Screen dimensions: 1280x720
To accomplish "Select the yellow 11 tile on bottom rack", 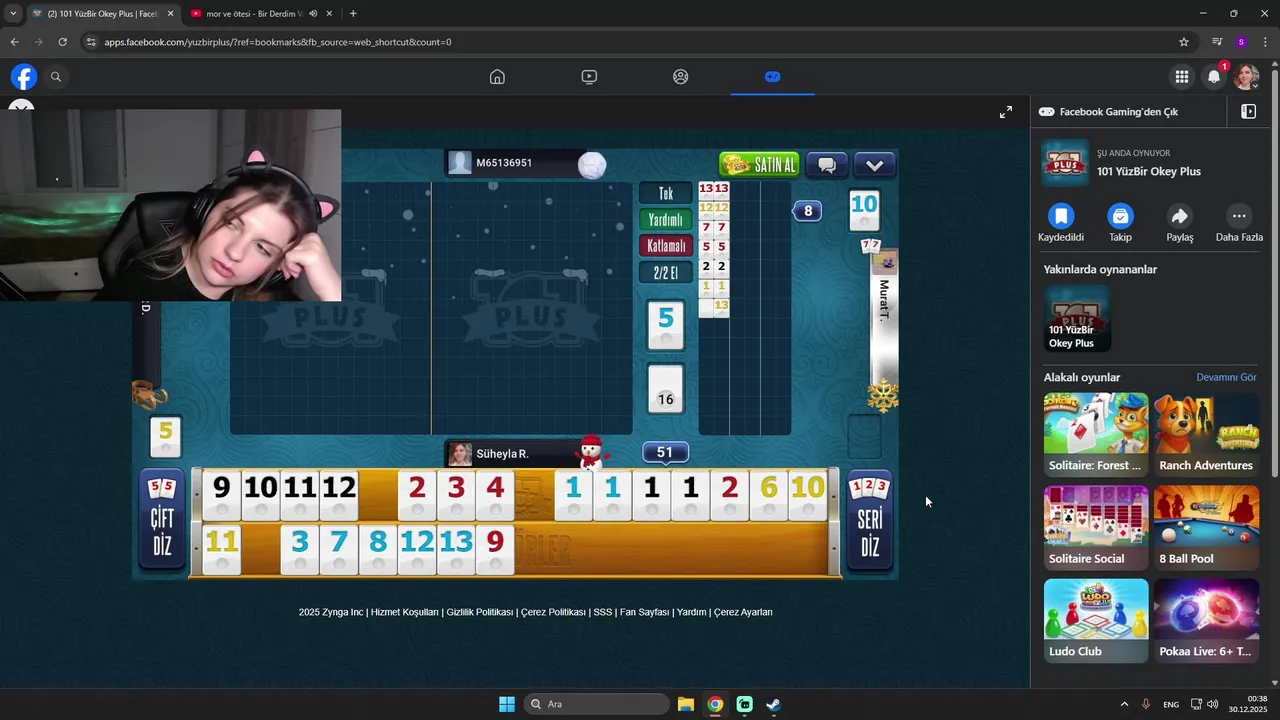I will coord(221,549).
